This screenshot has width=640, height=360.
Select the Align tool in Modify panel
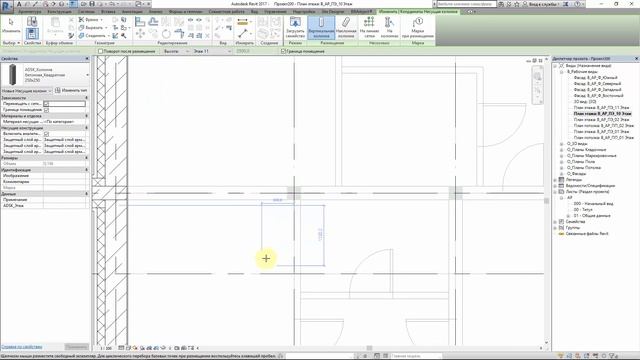140,21
